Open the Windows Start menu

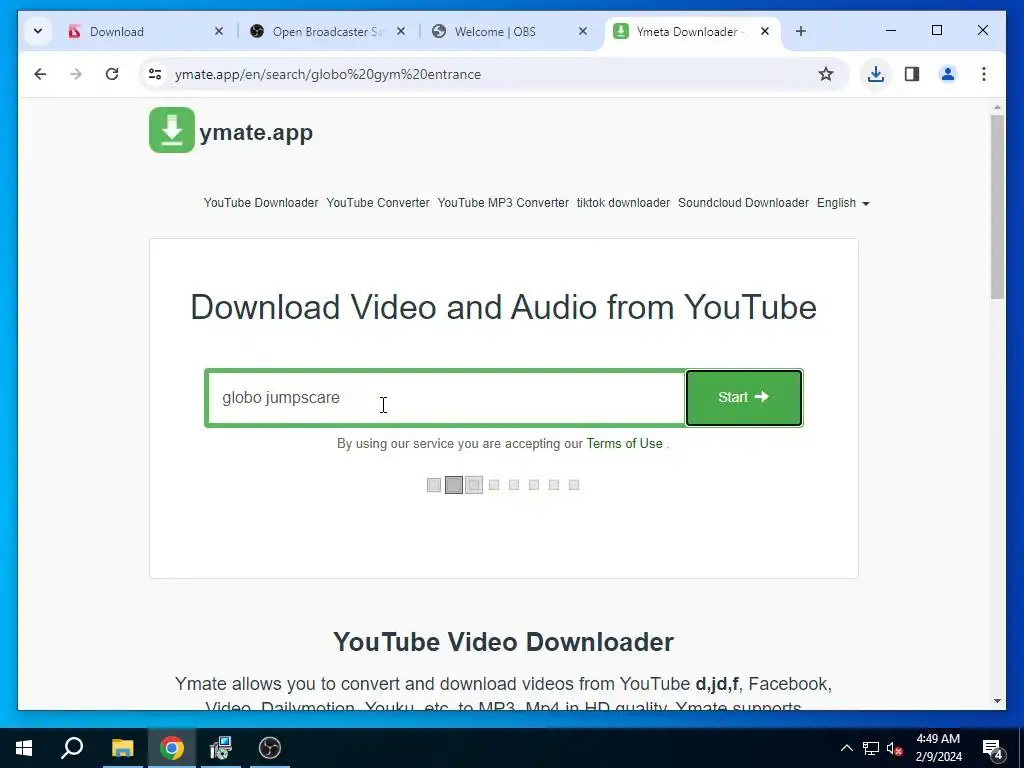point(24,748)
